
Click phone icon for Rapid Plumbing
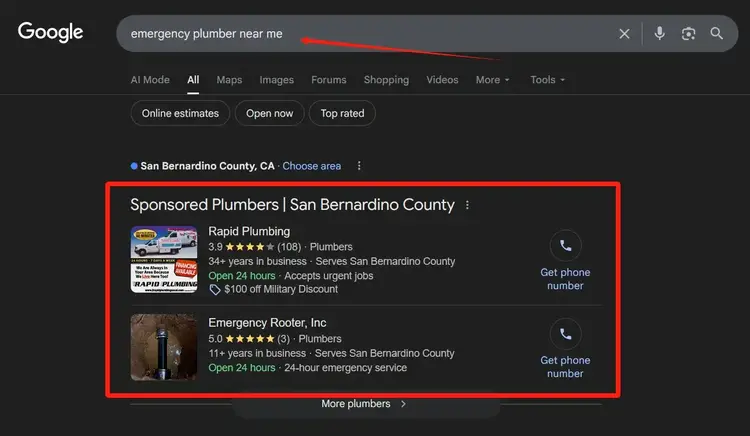pyautogui.click(x=565, y=246)
